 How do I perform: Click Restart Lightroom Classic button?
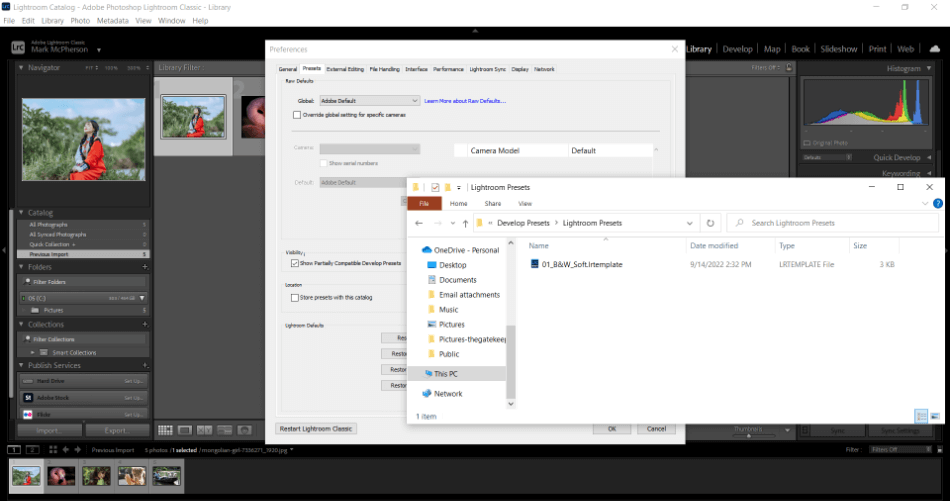coord(316,428)
